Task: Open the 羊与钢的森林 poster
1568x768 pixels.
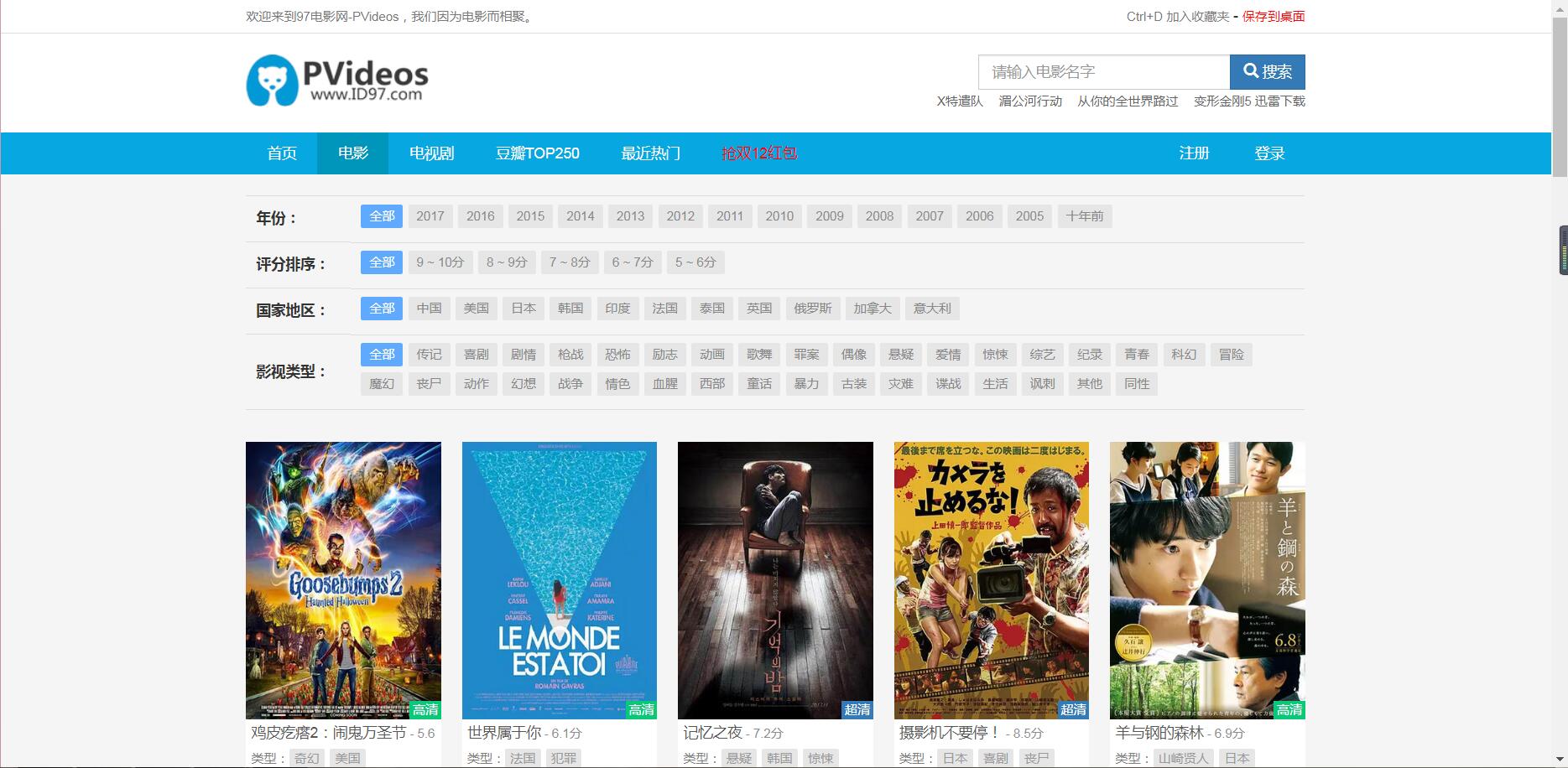Action: [x=1207, y=580]
